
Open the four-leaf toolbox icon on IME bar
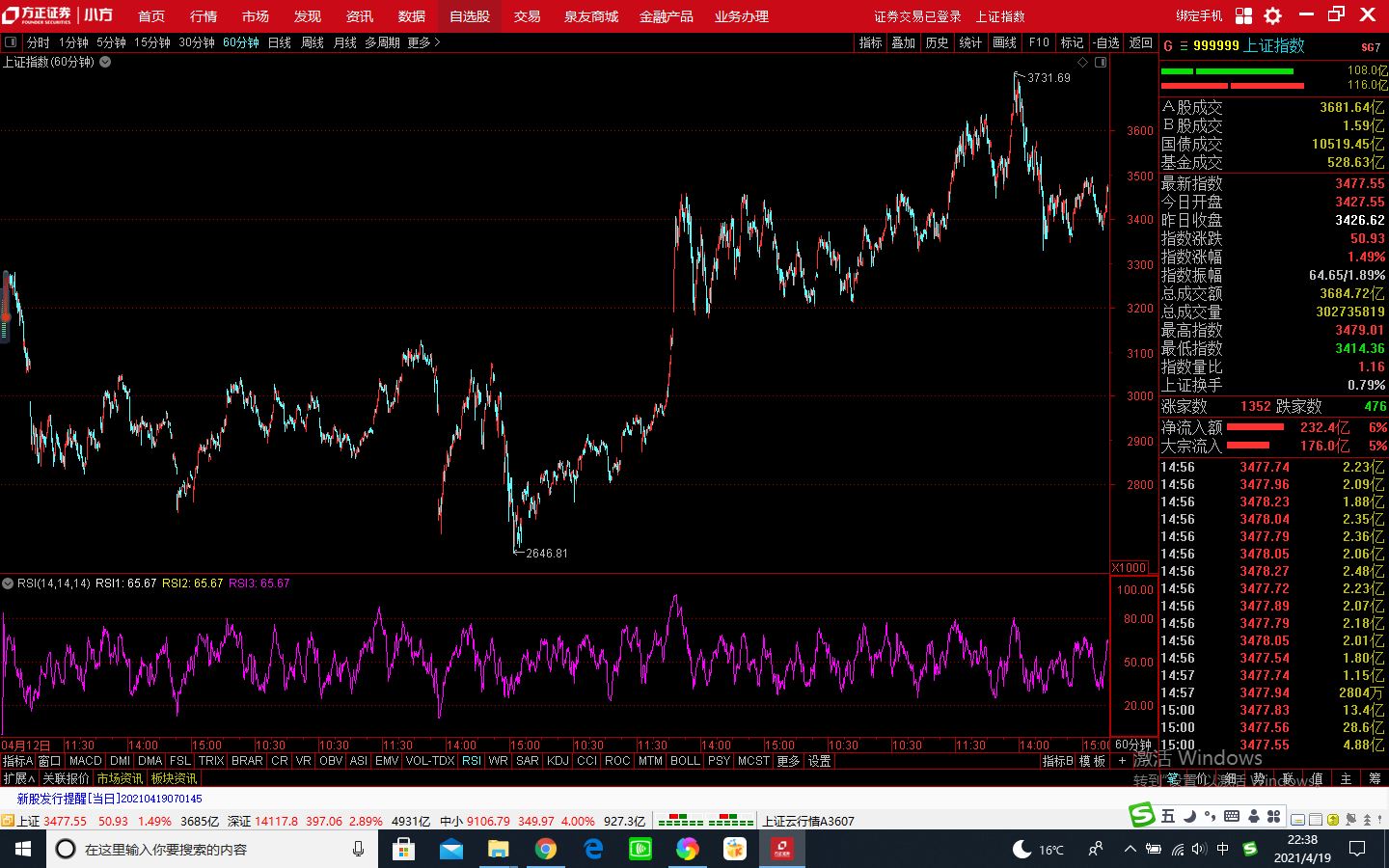pyautogui.click(x=1274, y=817)
